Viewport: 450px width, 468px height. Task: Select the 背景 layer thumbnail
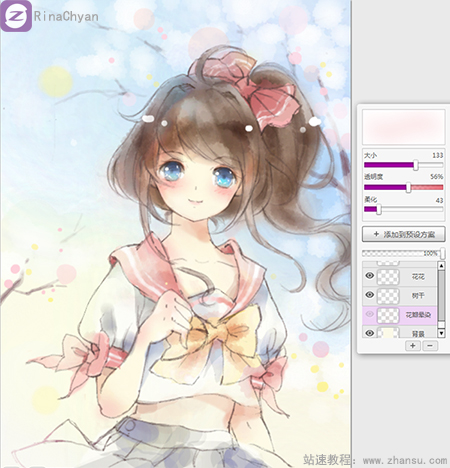[388, 333]
